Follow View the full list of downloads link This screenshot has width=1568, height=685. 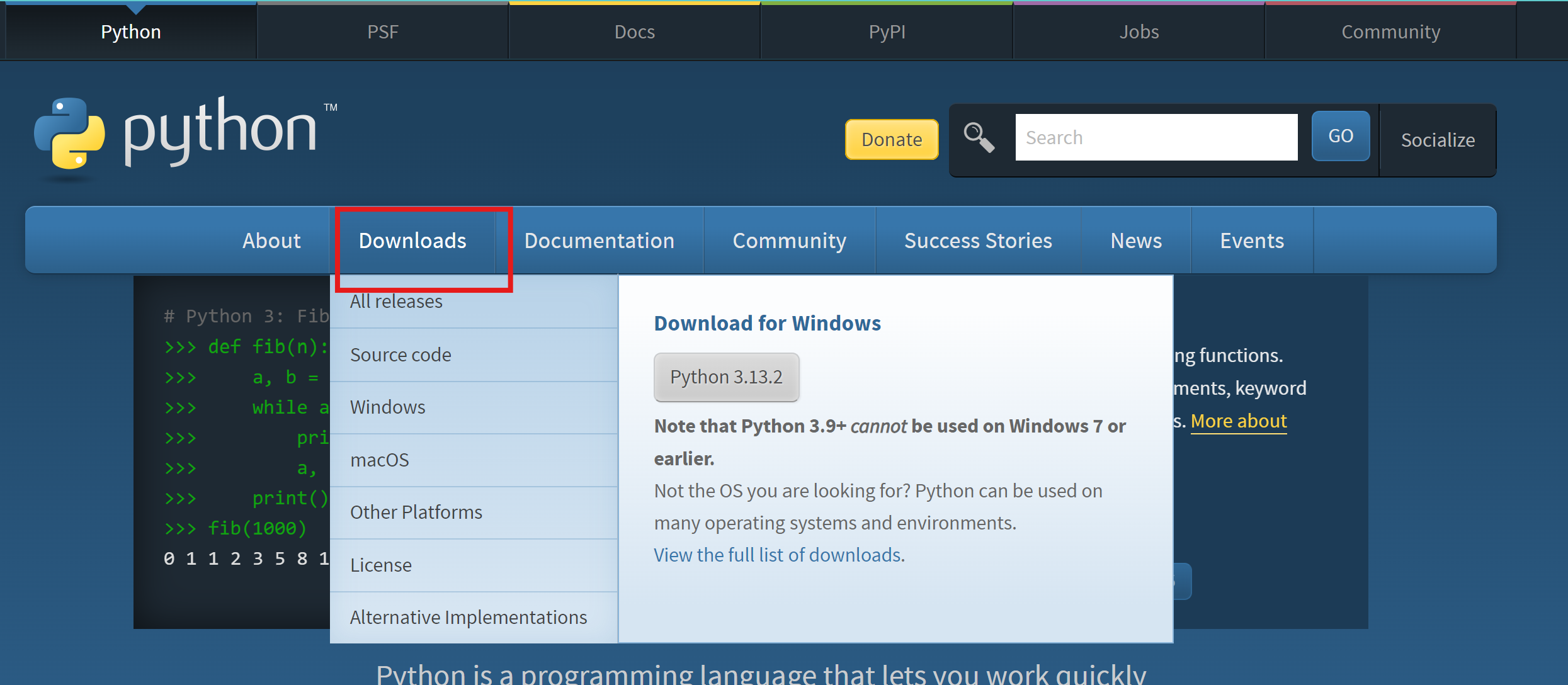pos(778,555)
